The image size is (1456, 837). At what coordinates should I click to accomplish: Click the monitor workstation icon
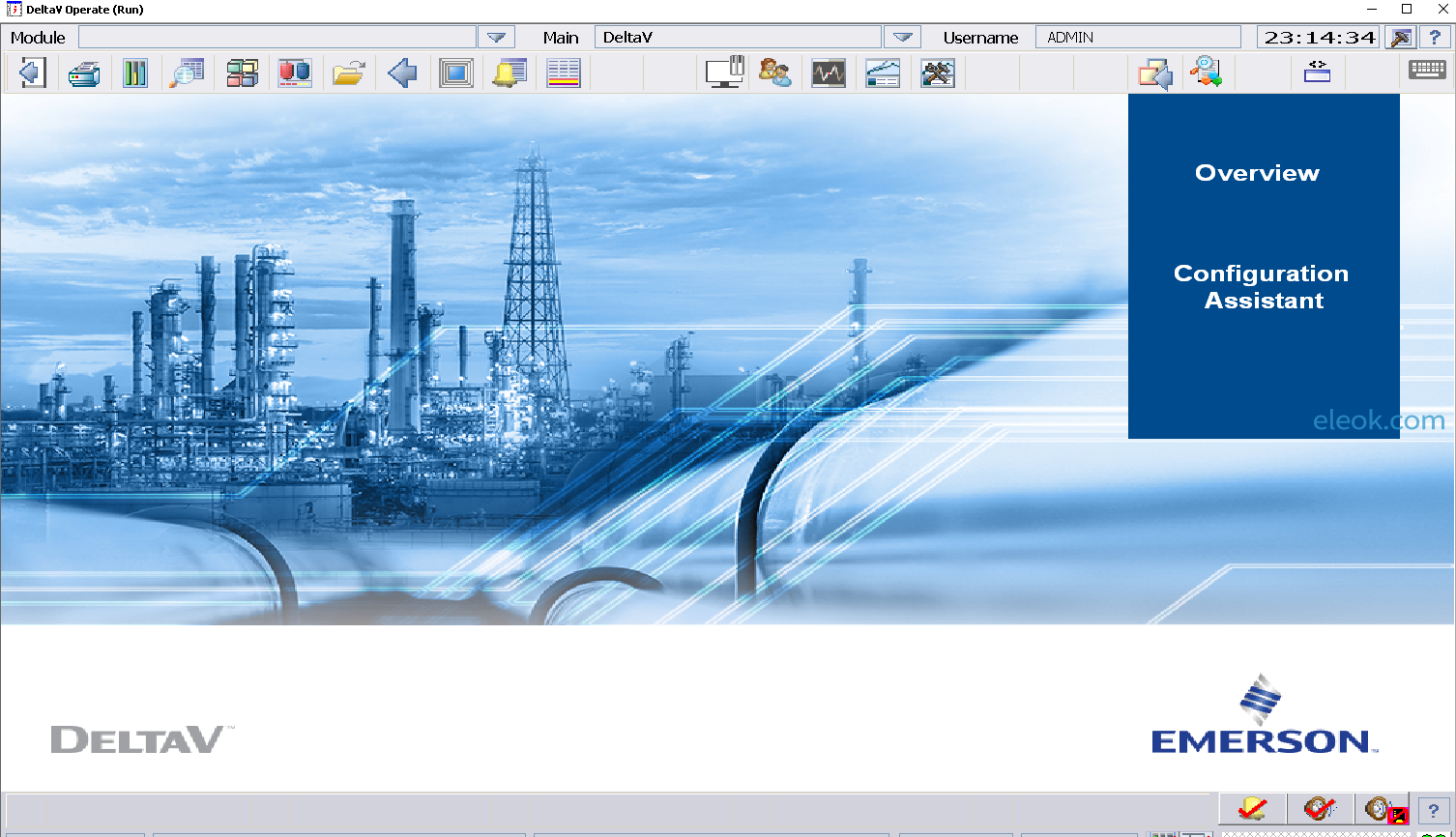[x=725, y=72]
